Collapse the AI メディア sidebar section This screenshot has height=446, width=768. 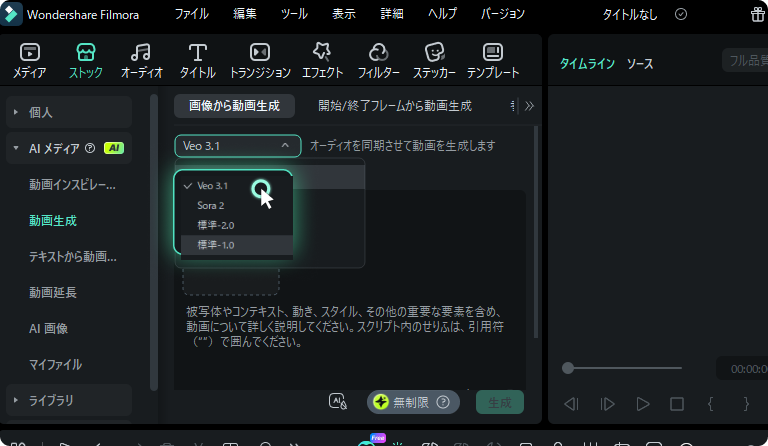(69, 148)
